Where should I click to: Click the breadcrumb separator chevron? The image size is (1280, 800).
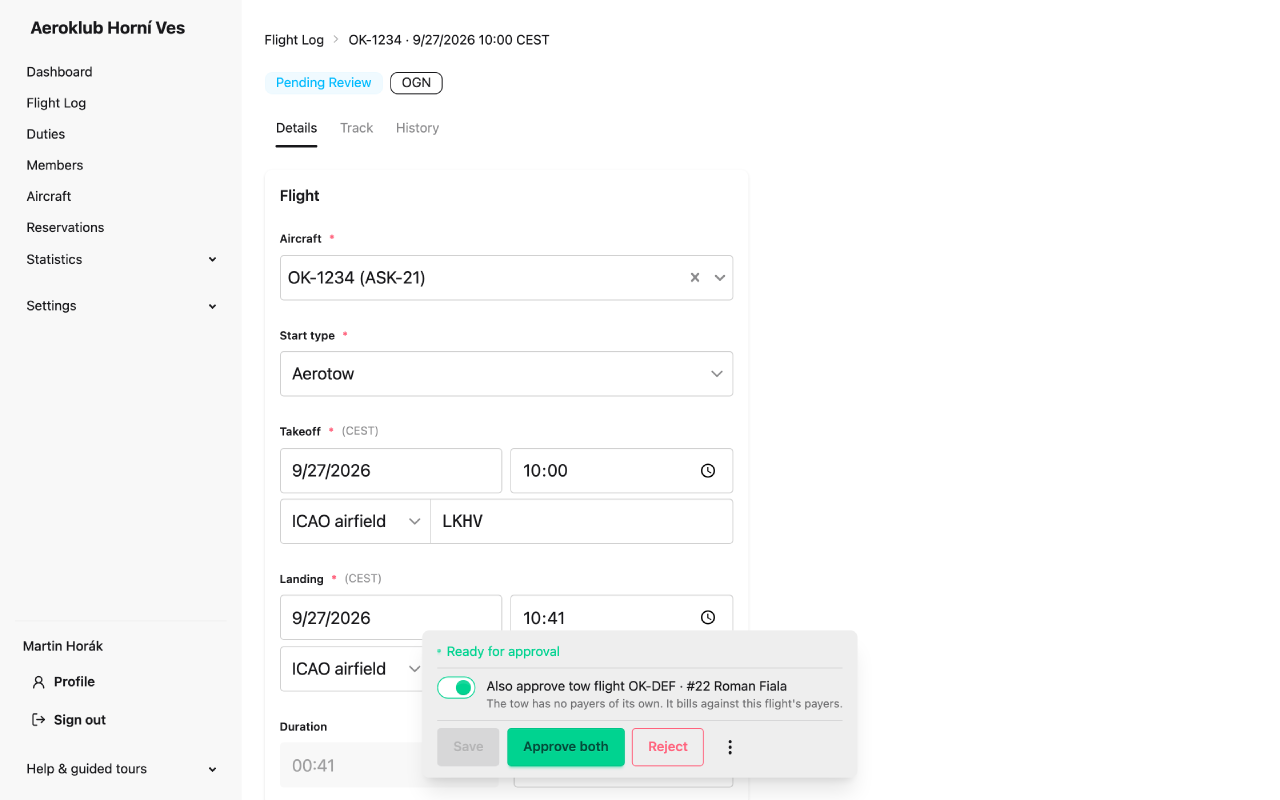pos(336,40)
